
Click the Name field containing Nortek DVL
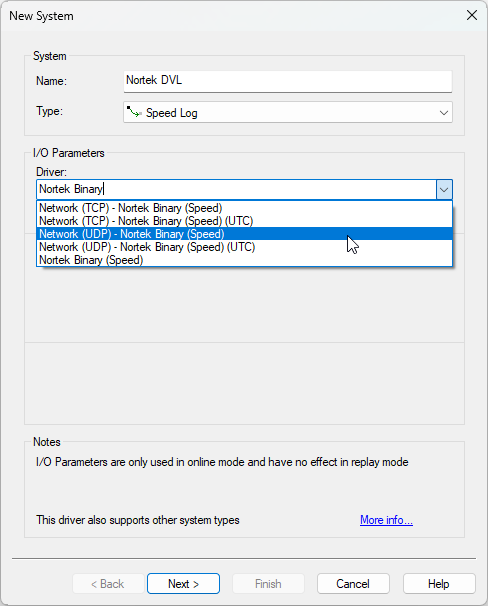pos(287,81)
